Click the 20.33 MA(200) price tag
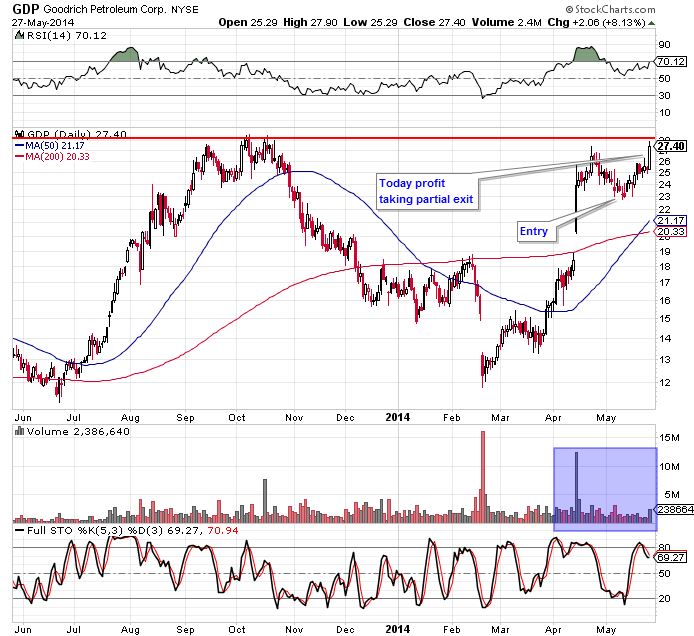 (671, 231)
